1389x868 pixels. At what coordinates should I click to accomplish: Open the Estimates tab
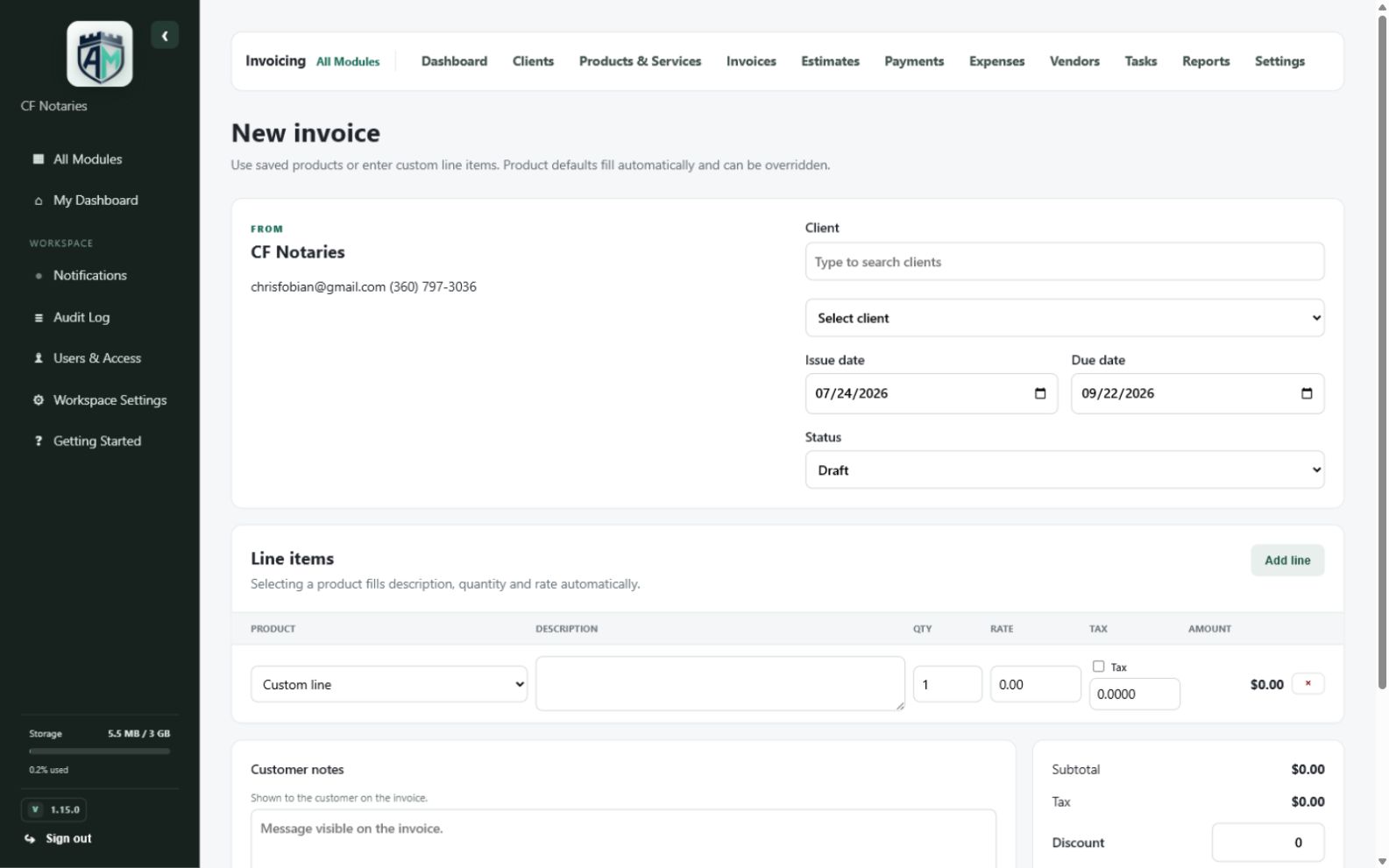pyautogui.click(x=830, y=61)
